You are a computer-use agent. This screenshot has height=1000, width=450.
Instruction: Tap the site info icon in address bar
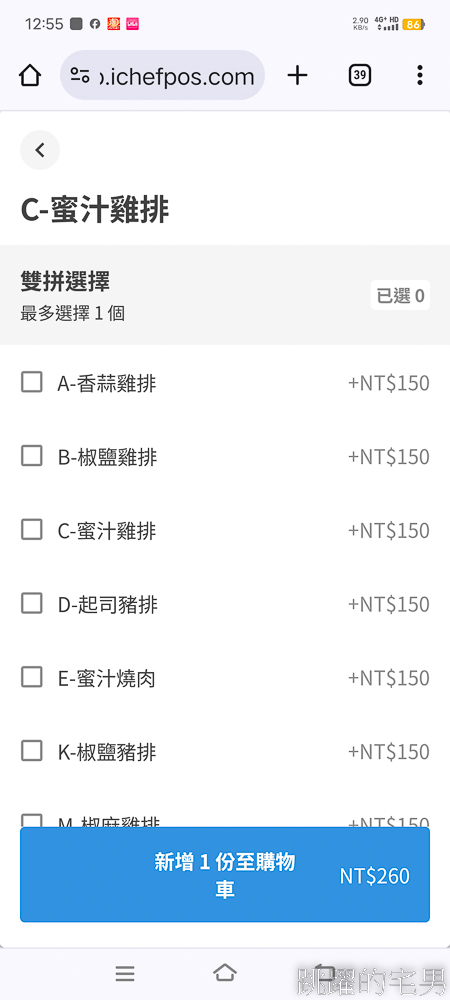coord(80,76)
